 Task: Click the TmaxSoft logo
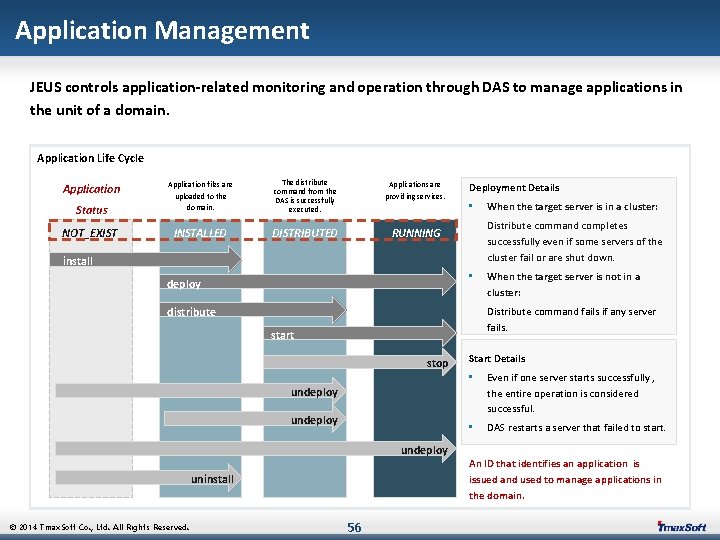pos(681,527)
